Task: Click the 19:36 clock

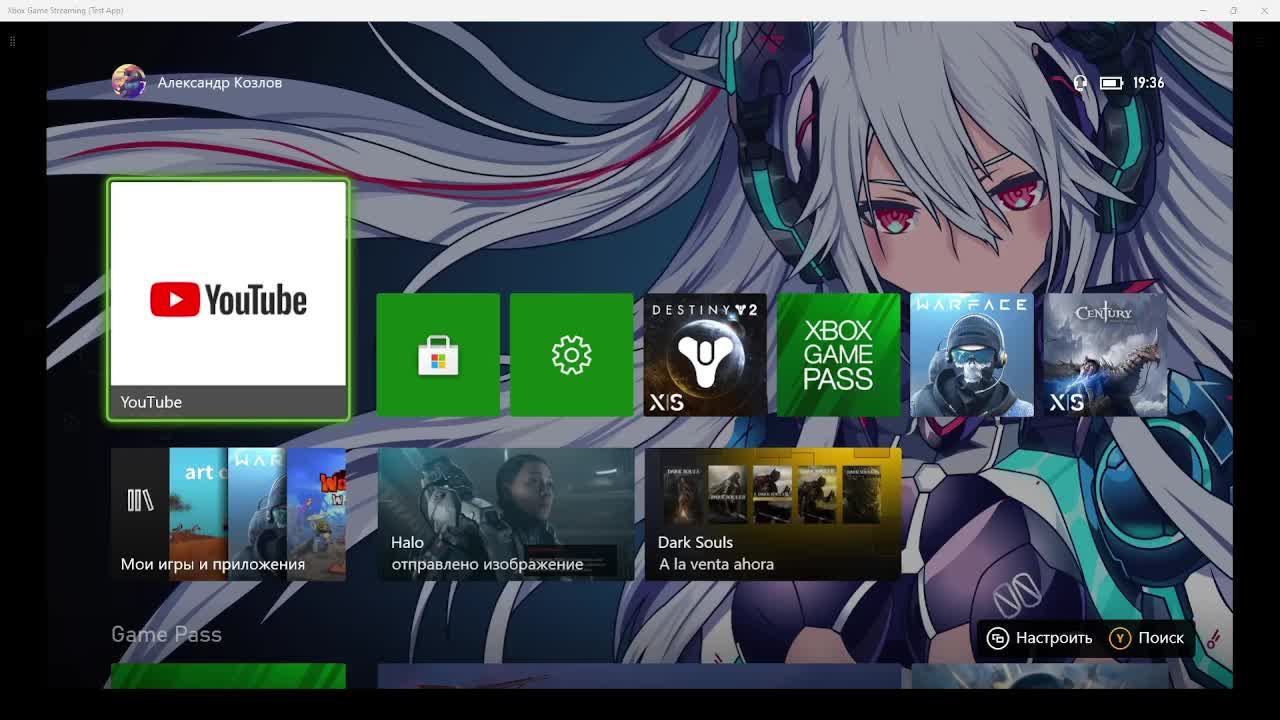Action: pyautogui.click(x=1148, y=83)
